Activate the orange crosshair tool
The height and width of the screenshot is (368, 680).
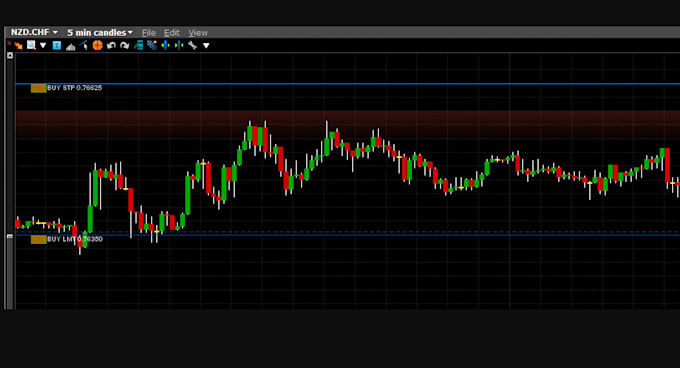point(98,46)
